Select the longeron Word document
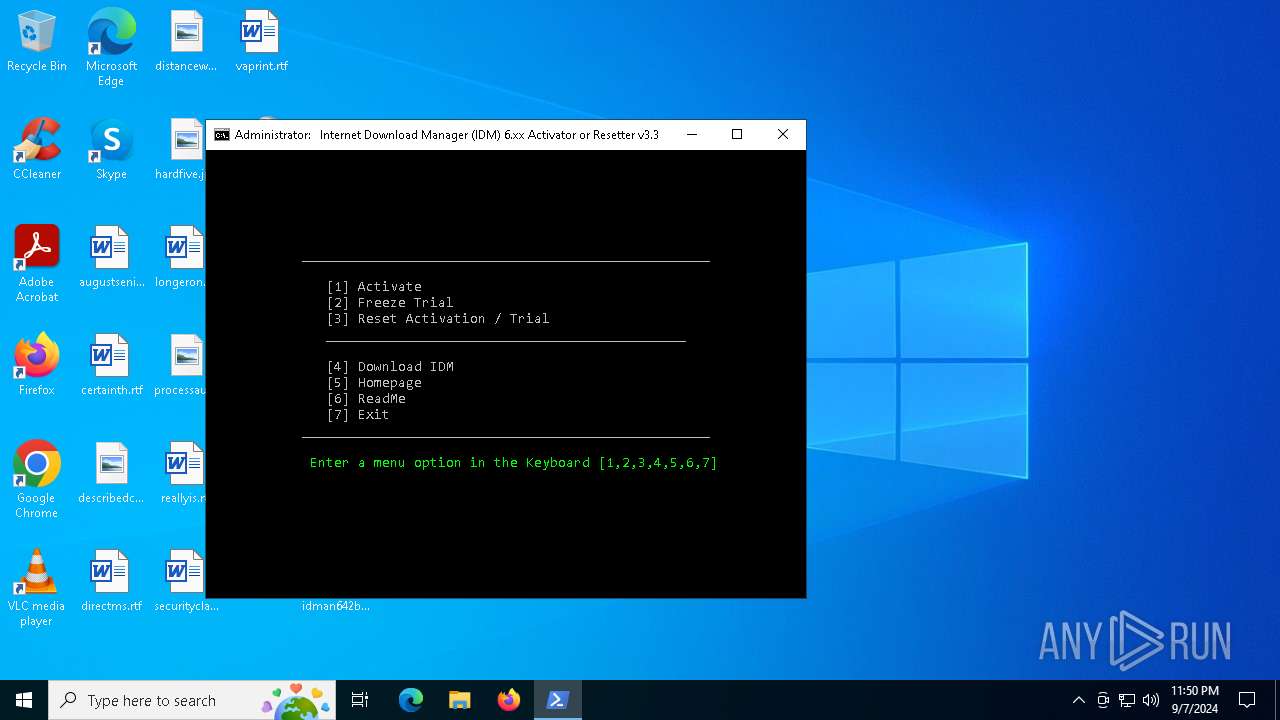This screenshot has width=1280, height=720. 181,258
